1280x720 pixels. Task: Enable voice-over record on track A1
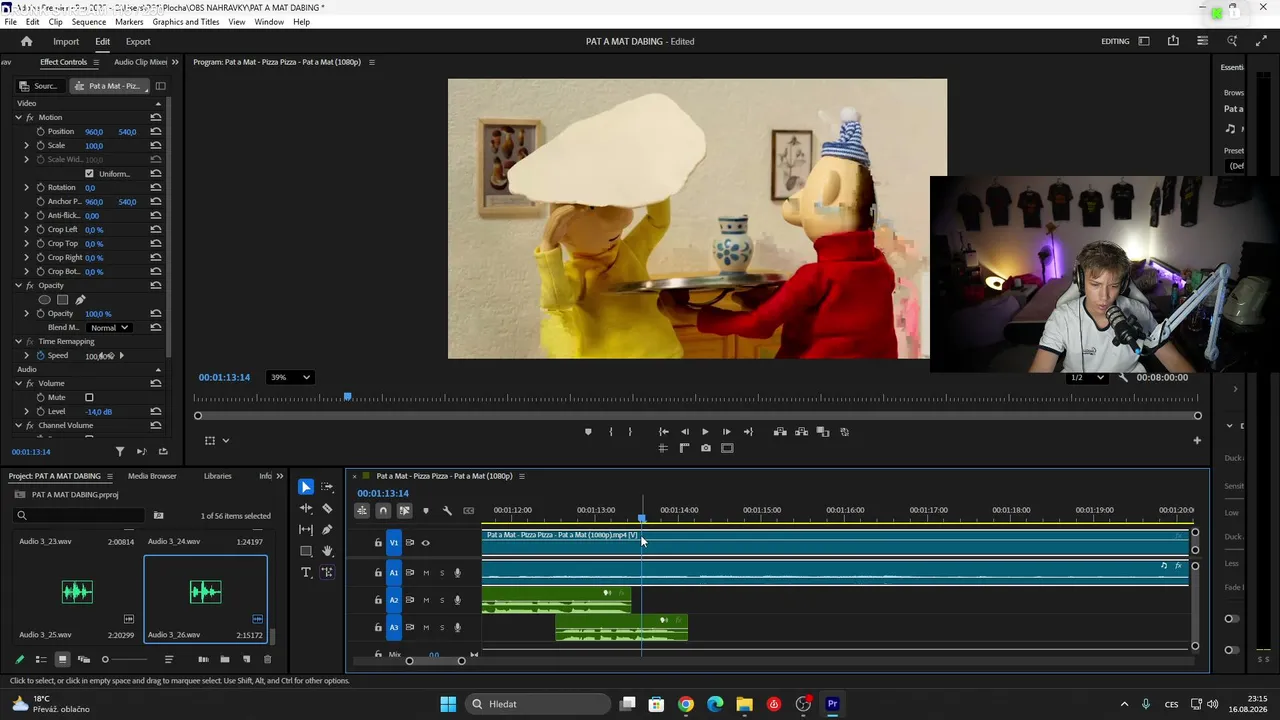pos(458,573)
